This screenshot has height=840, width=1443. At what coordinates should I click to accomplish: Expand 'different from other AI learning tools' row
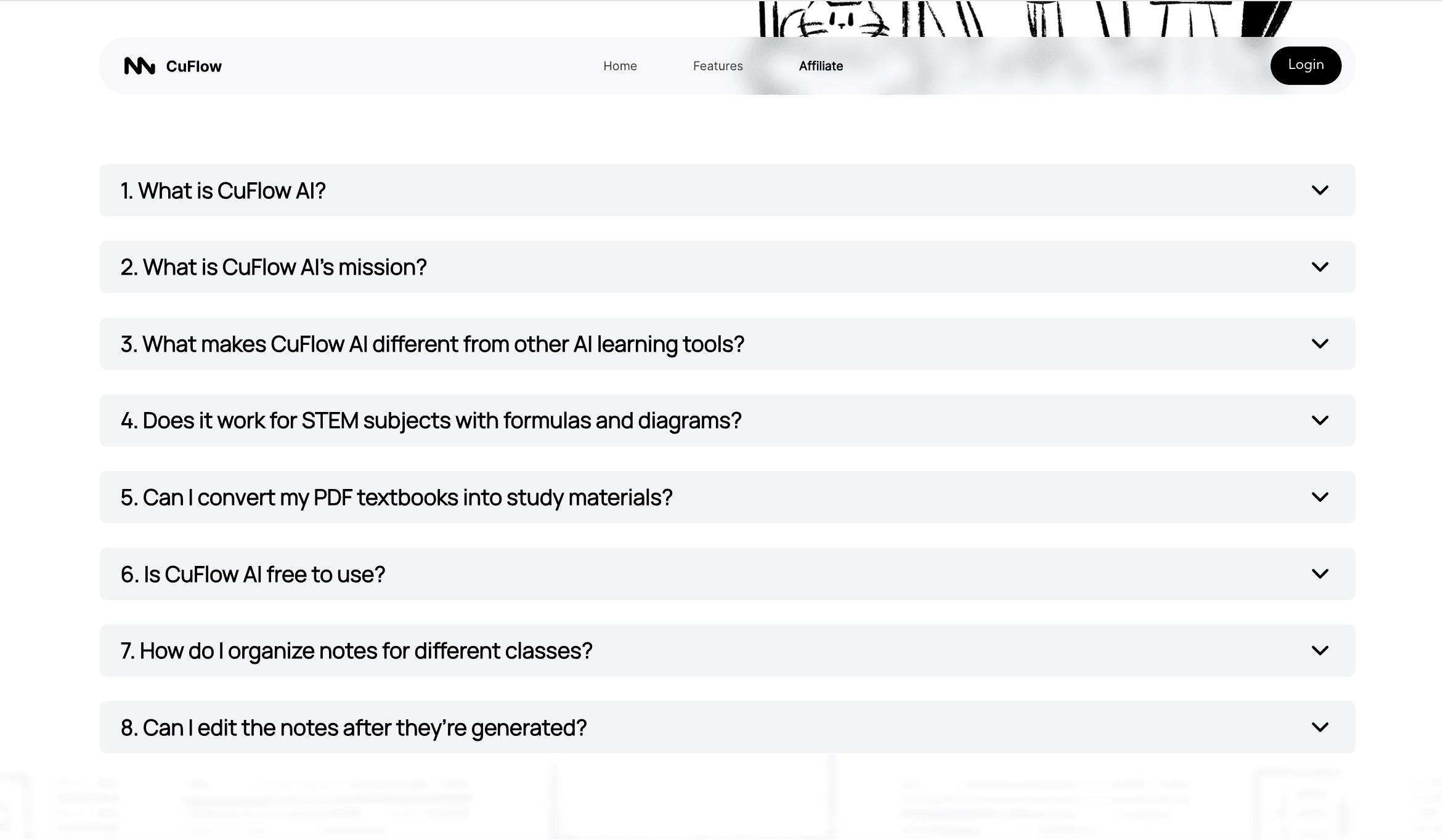(x=433, y=344)
